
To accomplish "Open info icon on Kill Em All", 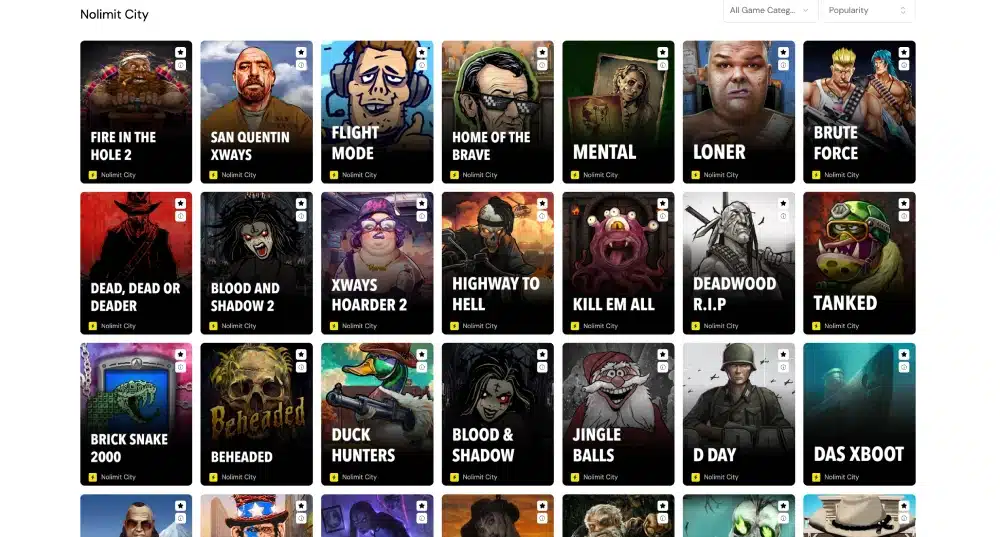I will tap(663, 216).
